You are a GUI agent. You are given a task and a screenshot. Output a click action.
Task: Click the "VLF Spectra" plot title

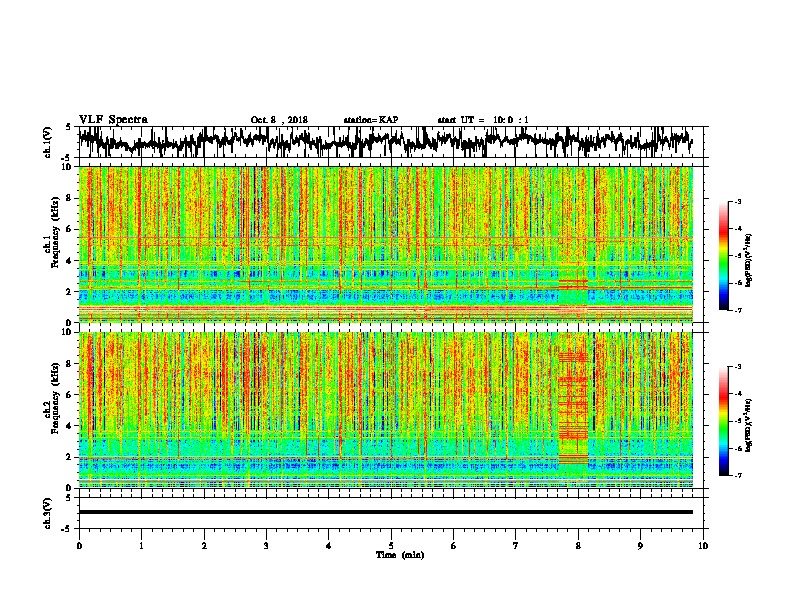click(113, 120)
